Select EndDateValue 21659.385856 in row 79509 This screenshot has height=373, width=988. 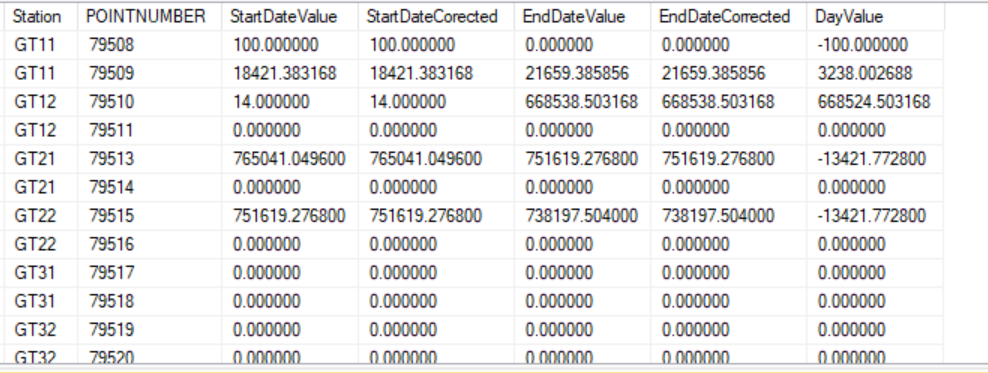[582, 73]
